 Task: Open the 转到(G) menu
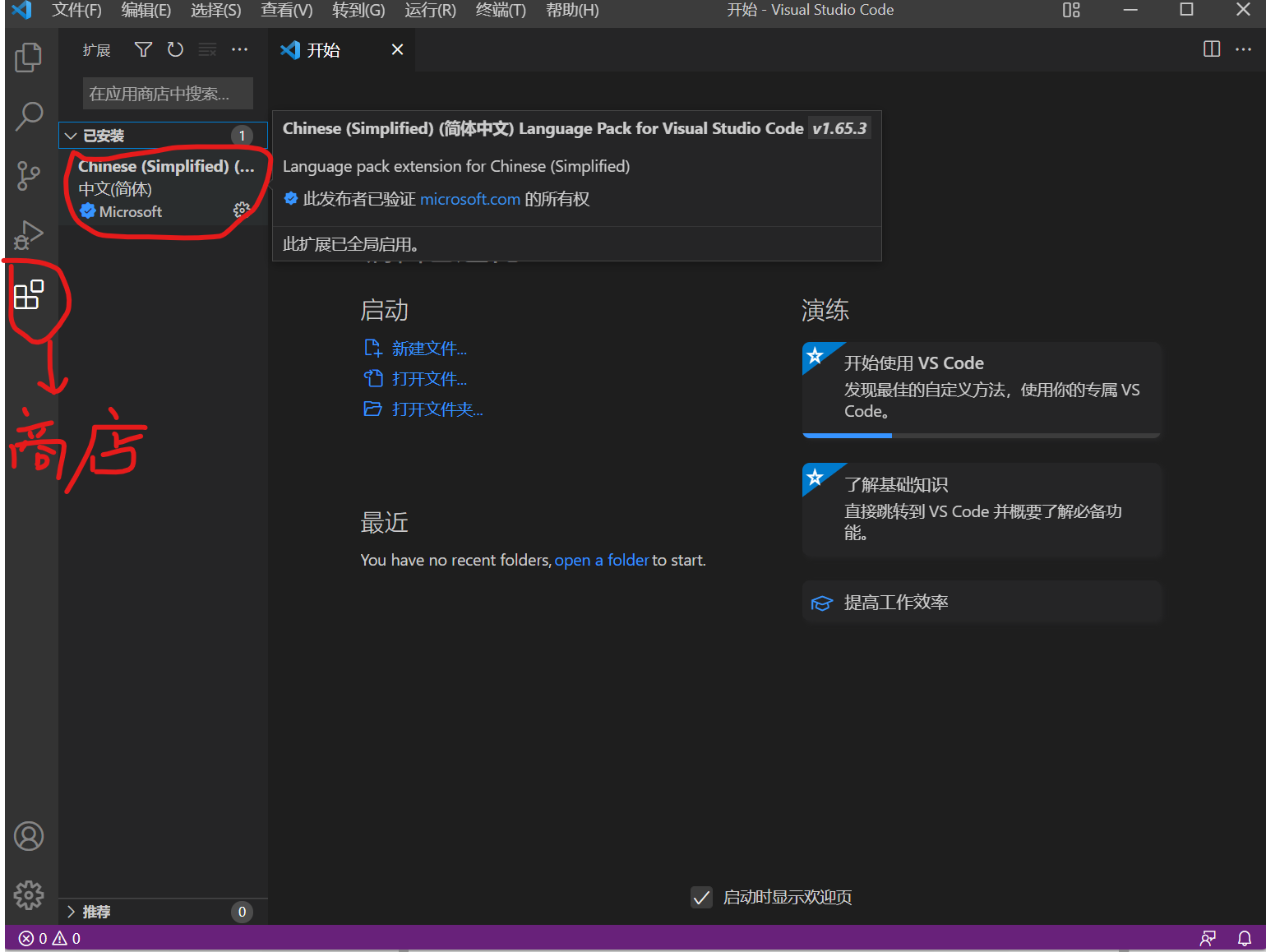coord(358,11)
